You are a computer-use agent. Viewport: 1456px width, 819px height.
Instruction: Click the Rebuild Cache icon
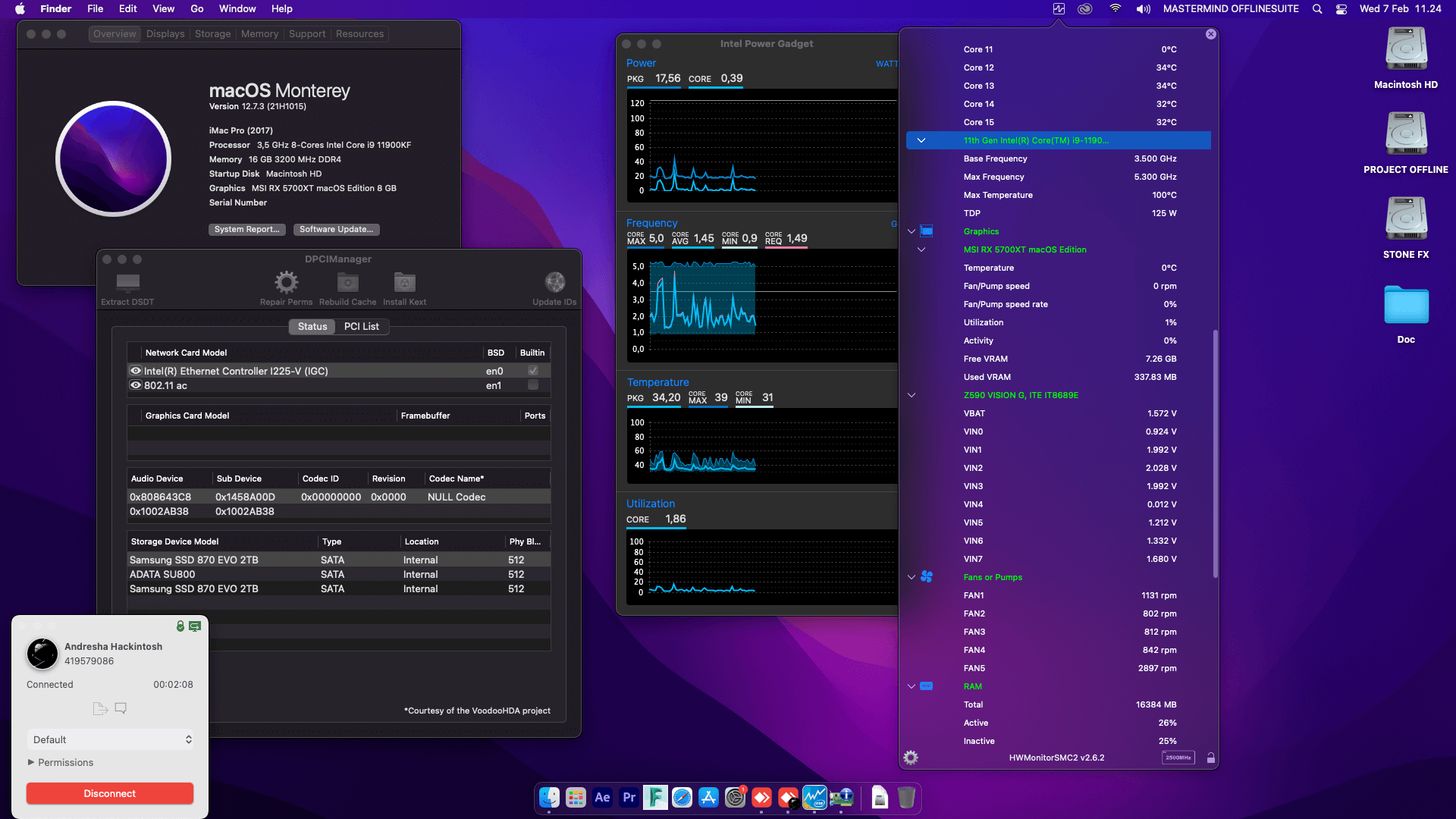347,282
